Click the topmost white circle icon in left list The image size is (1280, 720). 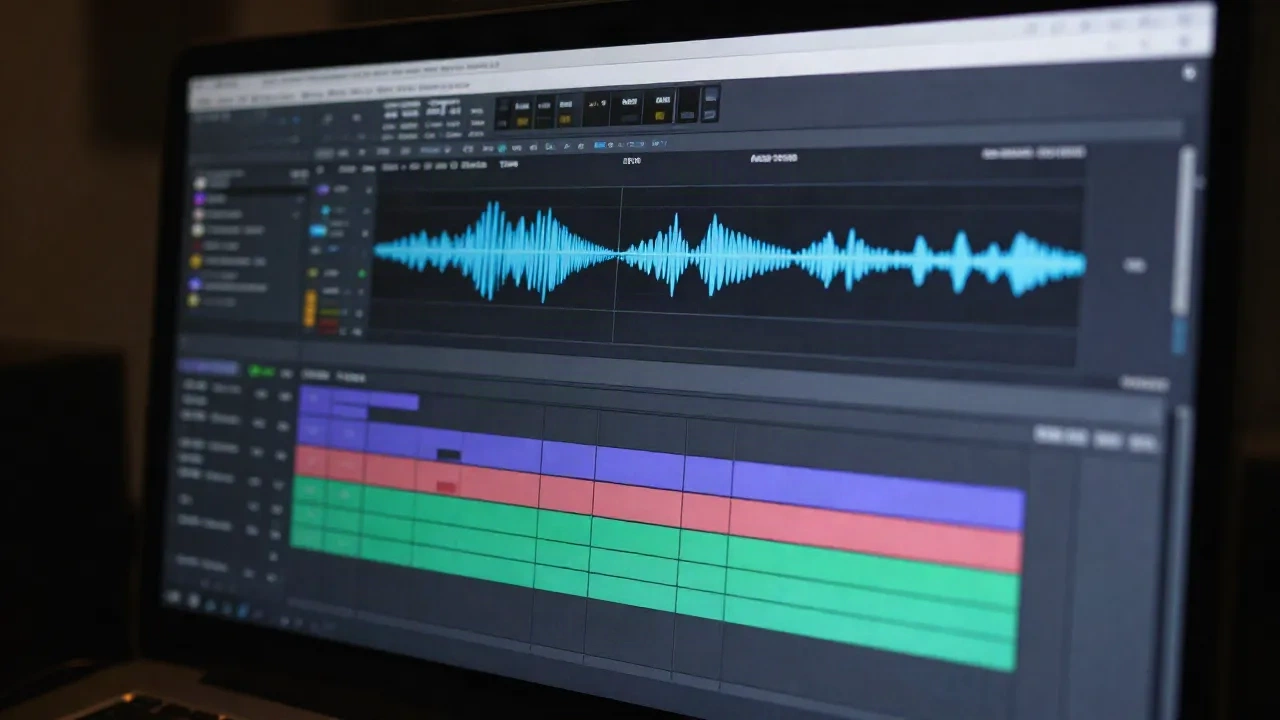tap(199, 183)
